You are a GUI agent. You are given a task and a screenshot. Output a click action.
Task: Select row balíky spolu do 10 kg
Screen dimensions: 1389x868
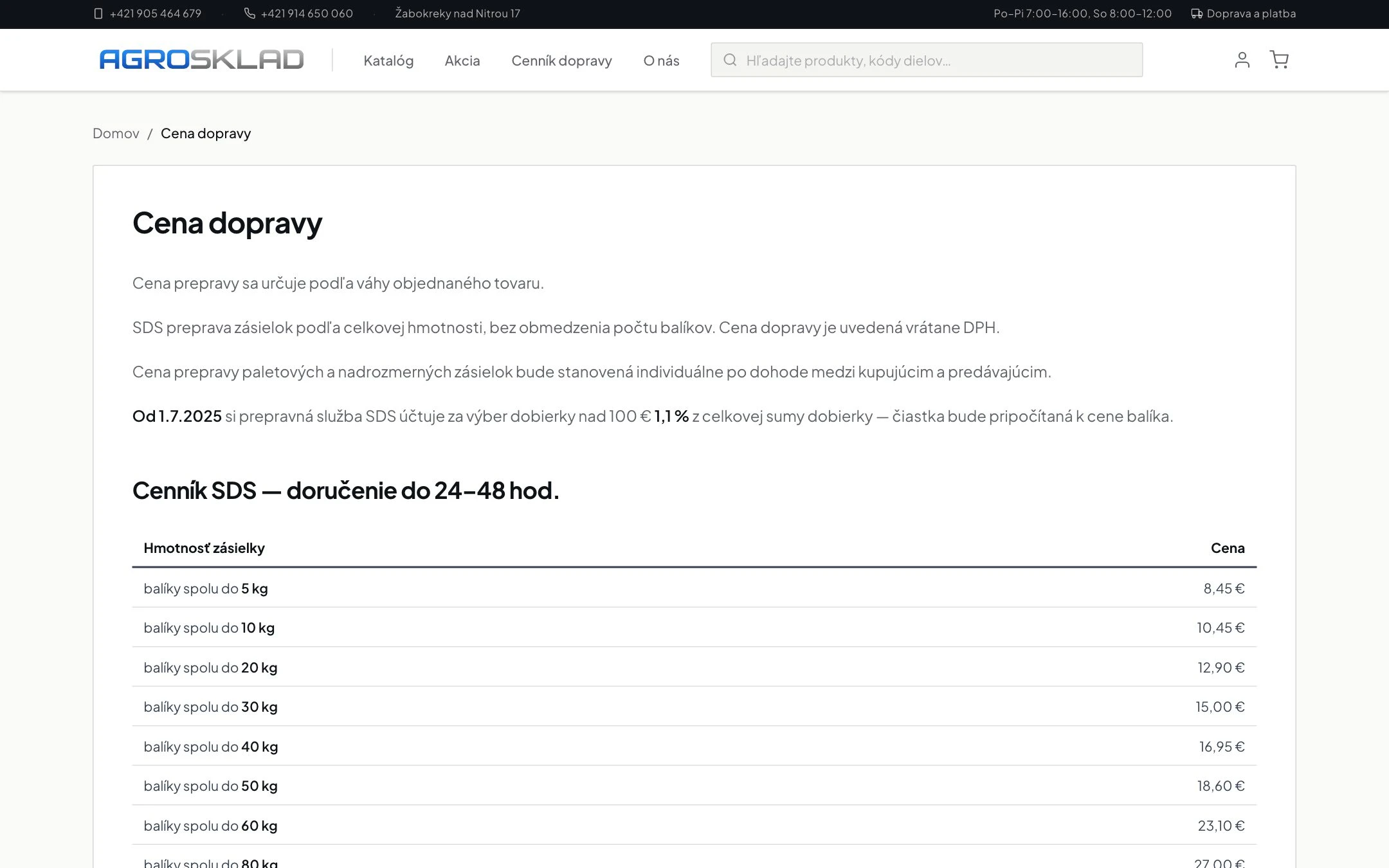[x=694, y=628]
